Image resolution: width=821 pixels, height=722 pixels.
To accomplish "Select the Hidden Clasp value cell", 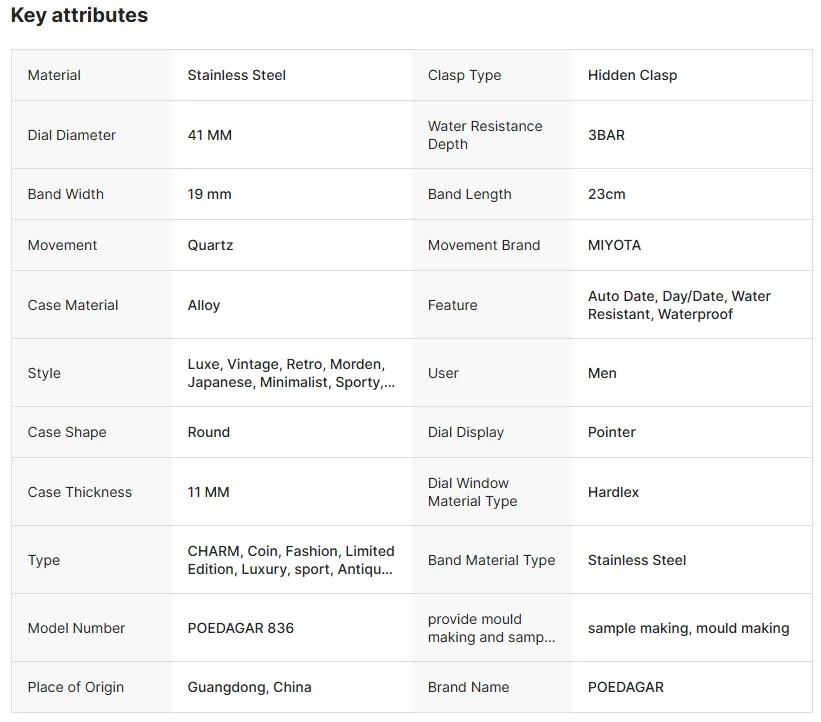I will pos(632,75).
